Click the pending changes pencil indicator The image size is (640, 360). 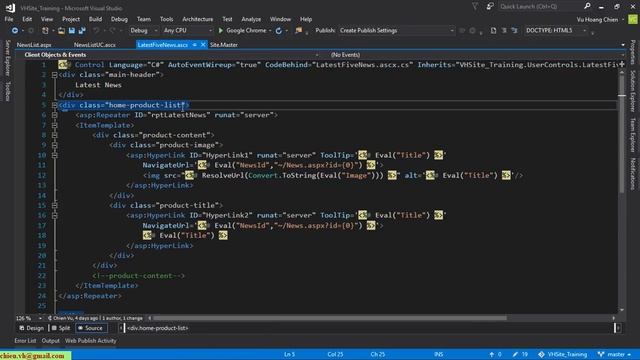[520, 354]
